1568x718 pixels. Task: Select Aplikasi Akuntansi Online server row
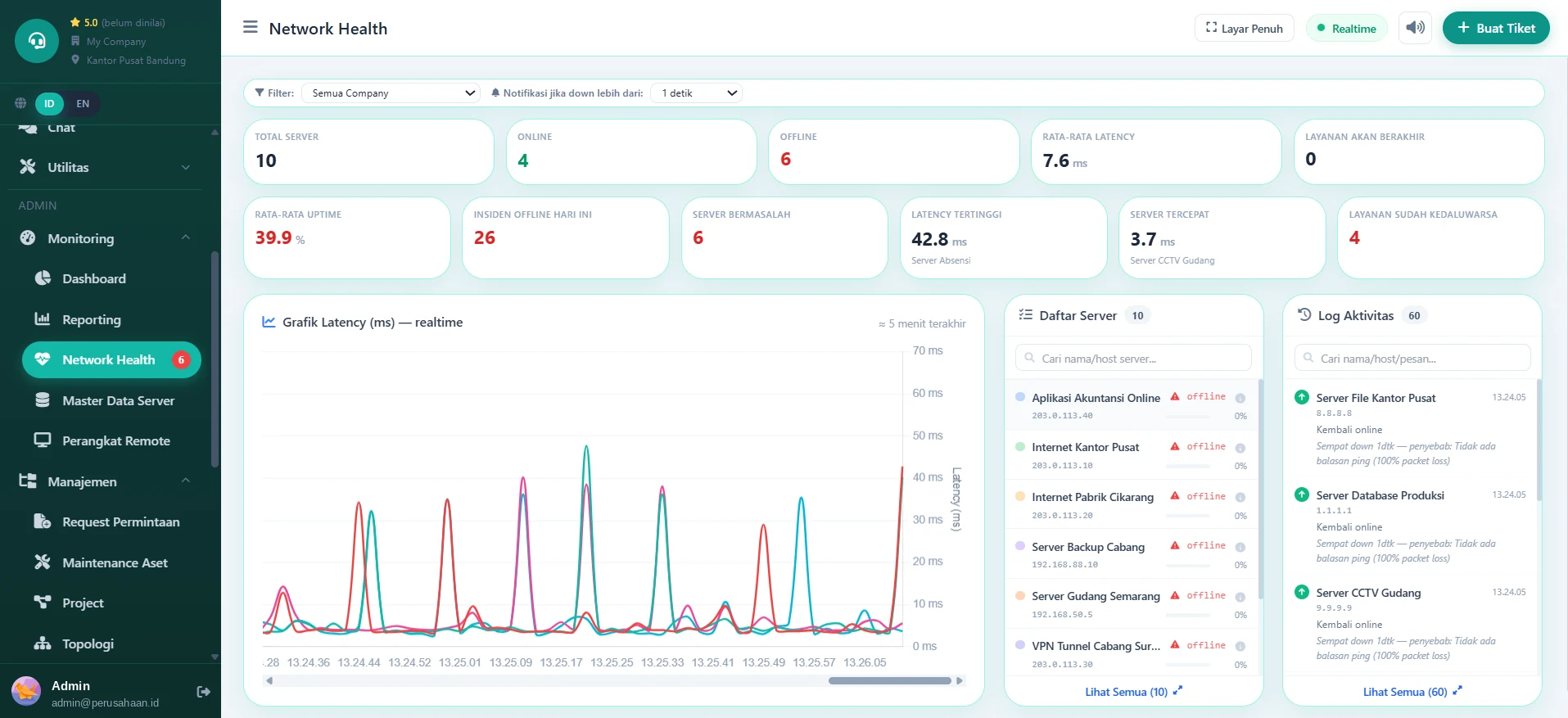click(x=1131, y=405)
